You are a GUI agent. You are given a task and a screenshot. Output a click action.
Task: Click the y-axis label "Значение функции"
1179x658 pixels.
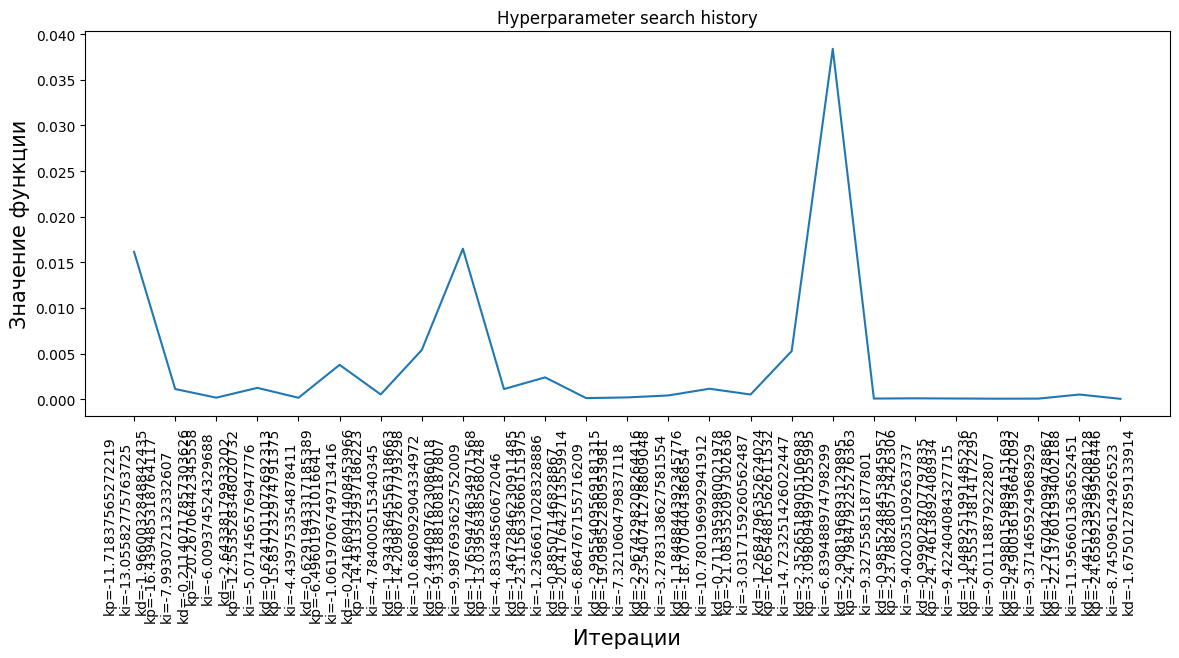[18, 225]
